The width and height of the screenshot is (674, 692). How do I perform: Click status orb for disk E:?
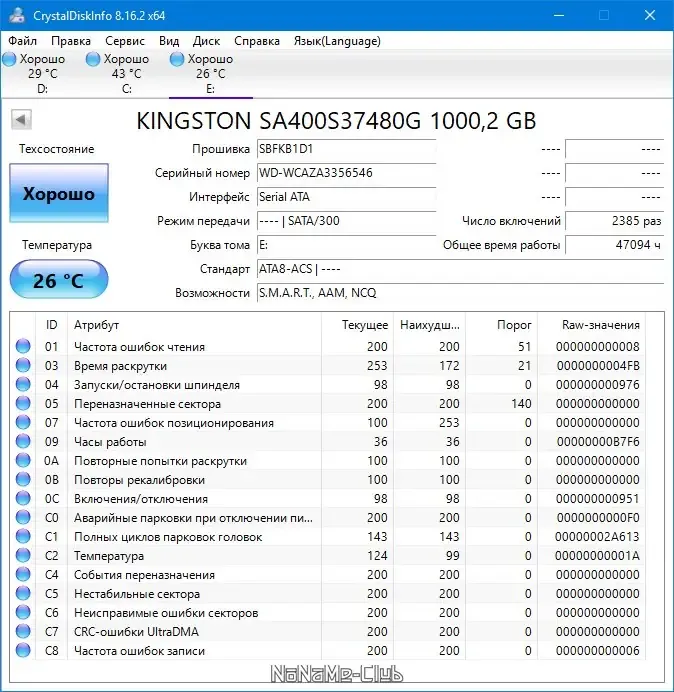click(x=177, y=59)
